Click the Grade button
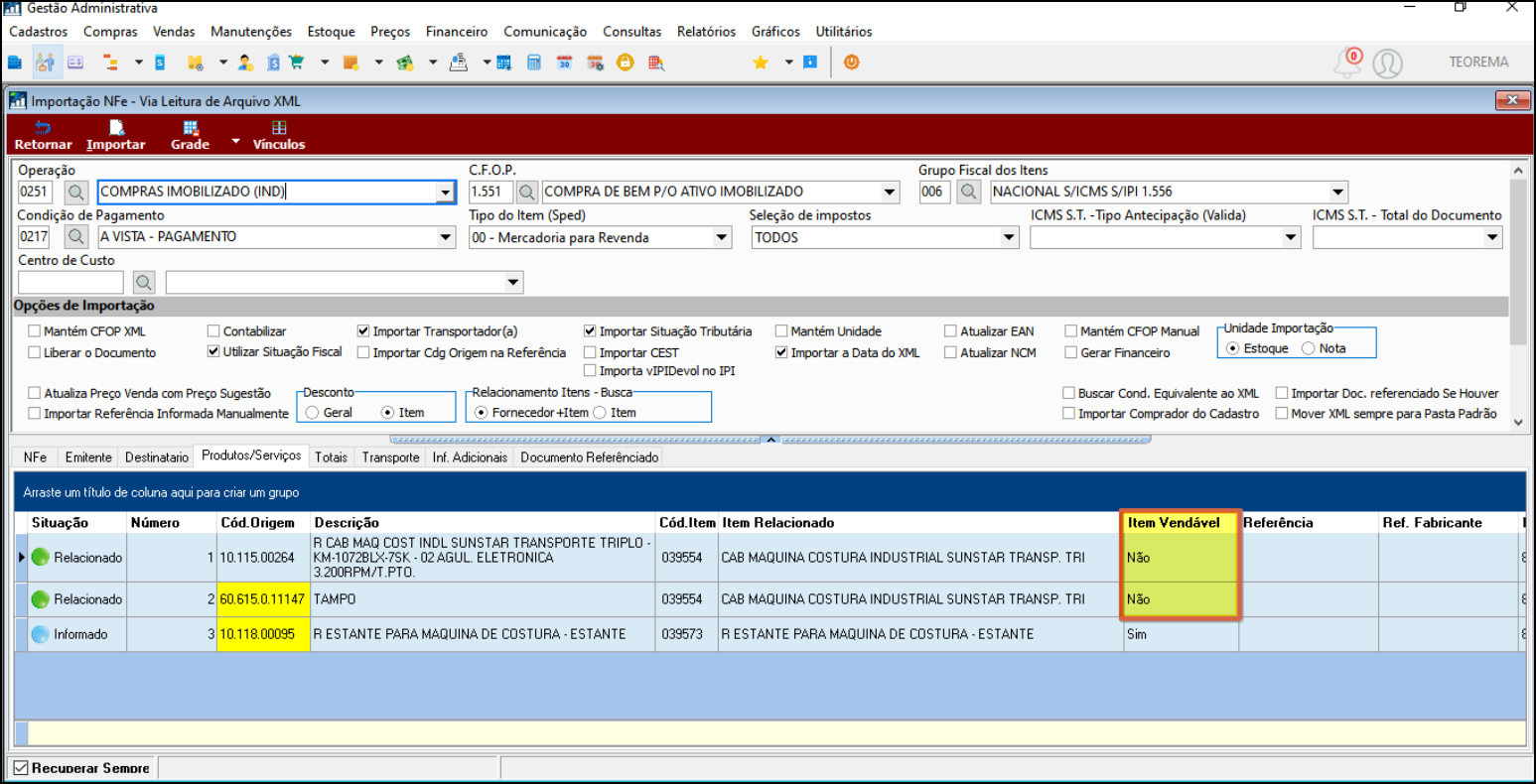The height and width of the screenshot is (784, 1536). click(x=190, y=136)
